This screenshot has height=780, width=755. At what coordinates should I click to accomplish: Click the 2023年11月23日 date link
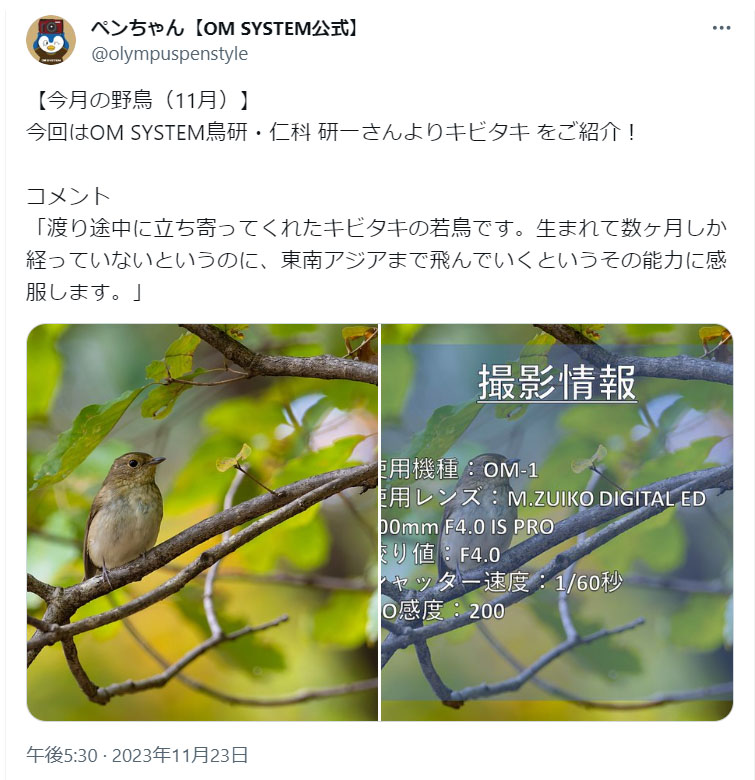coord(180,755)
